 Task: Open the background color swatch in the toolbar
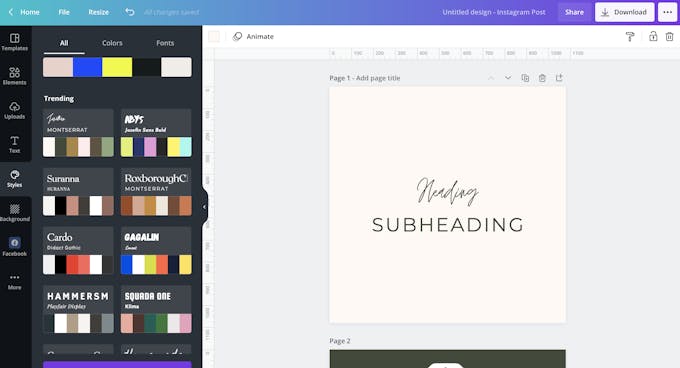214,36
